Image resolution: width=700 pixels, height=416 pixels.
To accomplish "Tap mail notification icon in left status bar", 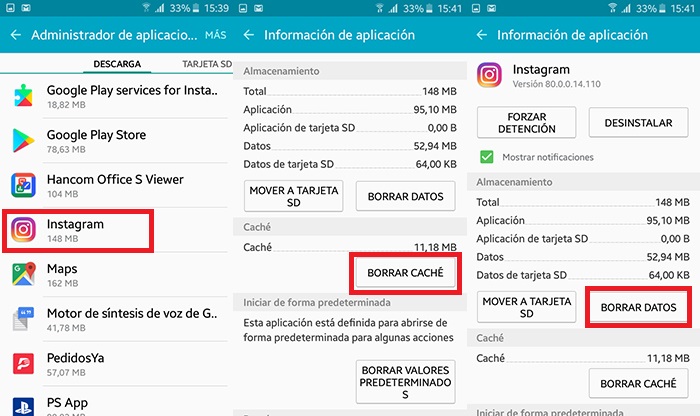I will click(x=25, y=8).
